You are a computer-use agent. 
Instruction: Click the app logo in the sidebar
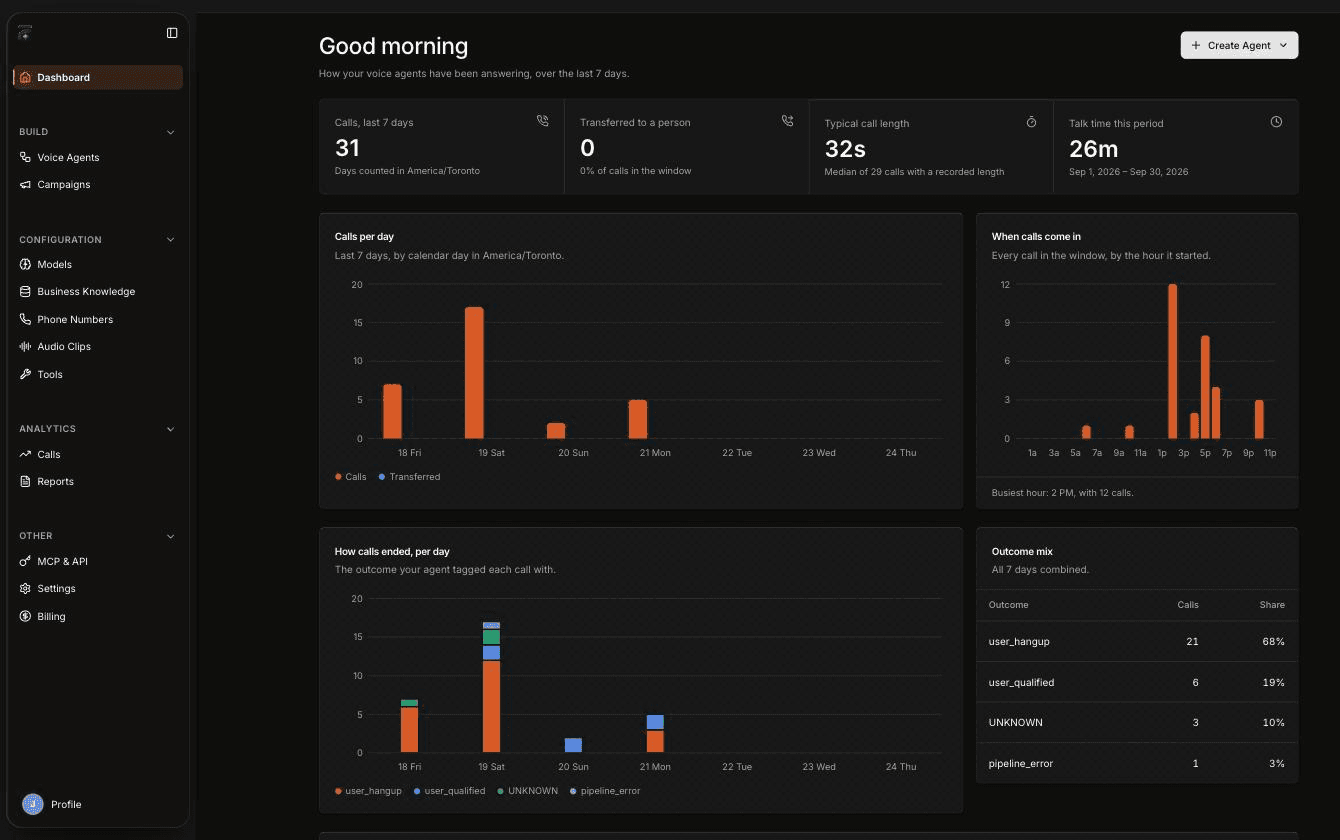point(25,33)
